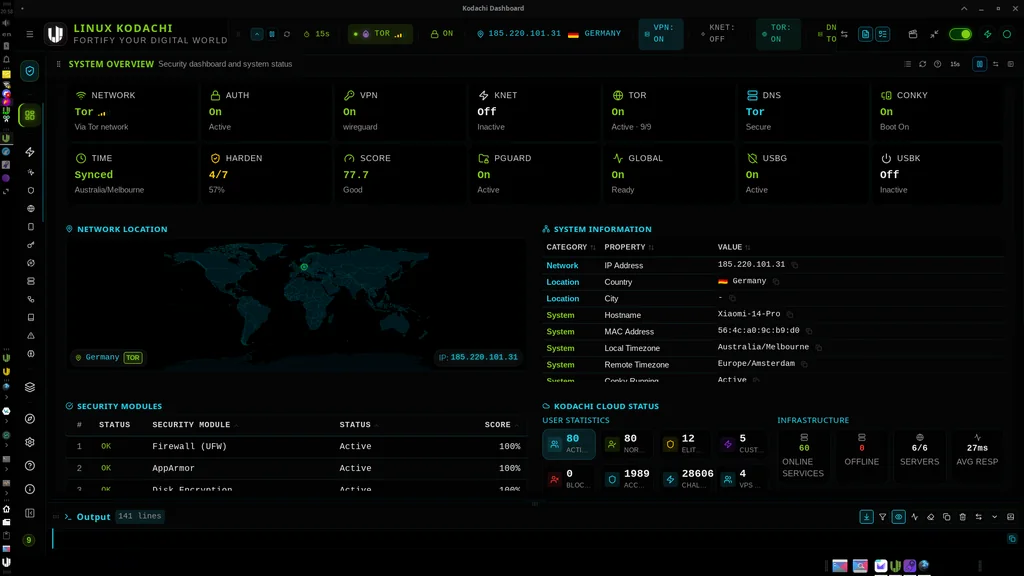Open the warning triangle sidebar section
The width and height of the screenshot is (1024, 576).
tap(31, 336)
